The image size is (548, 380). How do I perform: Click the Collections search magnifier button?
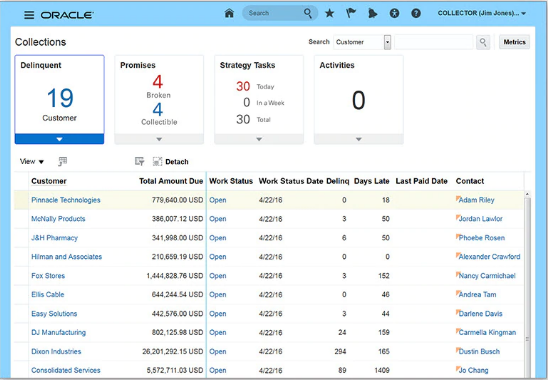483,42
